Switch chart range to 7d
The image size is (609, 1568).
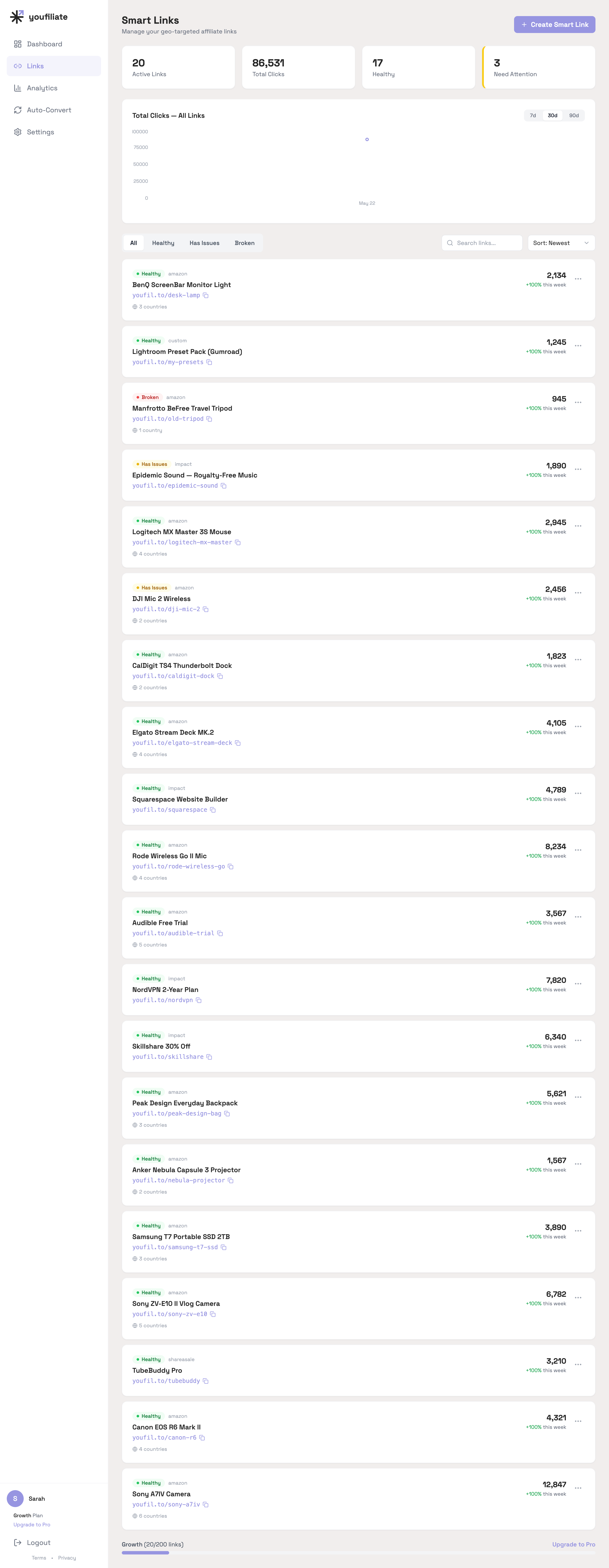coord(533,116)
